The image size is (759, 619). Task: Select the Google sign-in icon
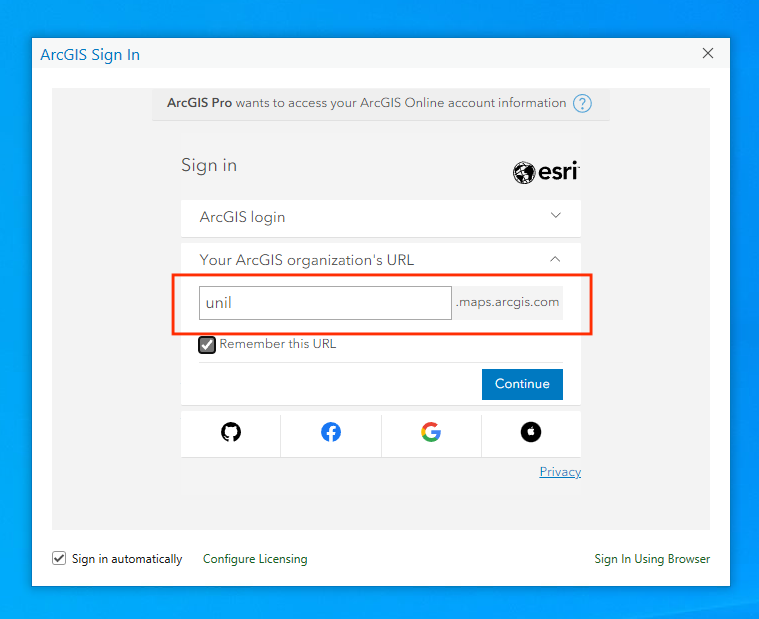tap(431, 432)
